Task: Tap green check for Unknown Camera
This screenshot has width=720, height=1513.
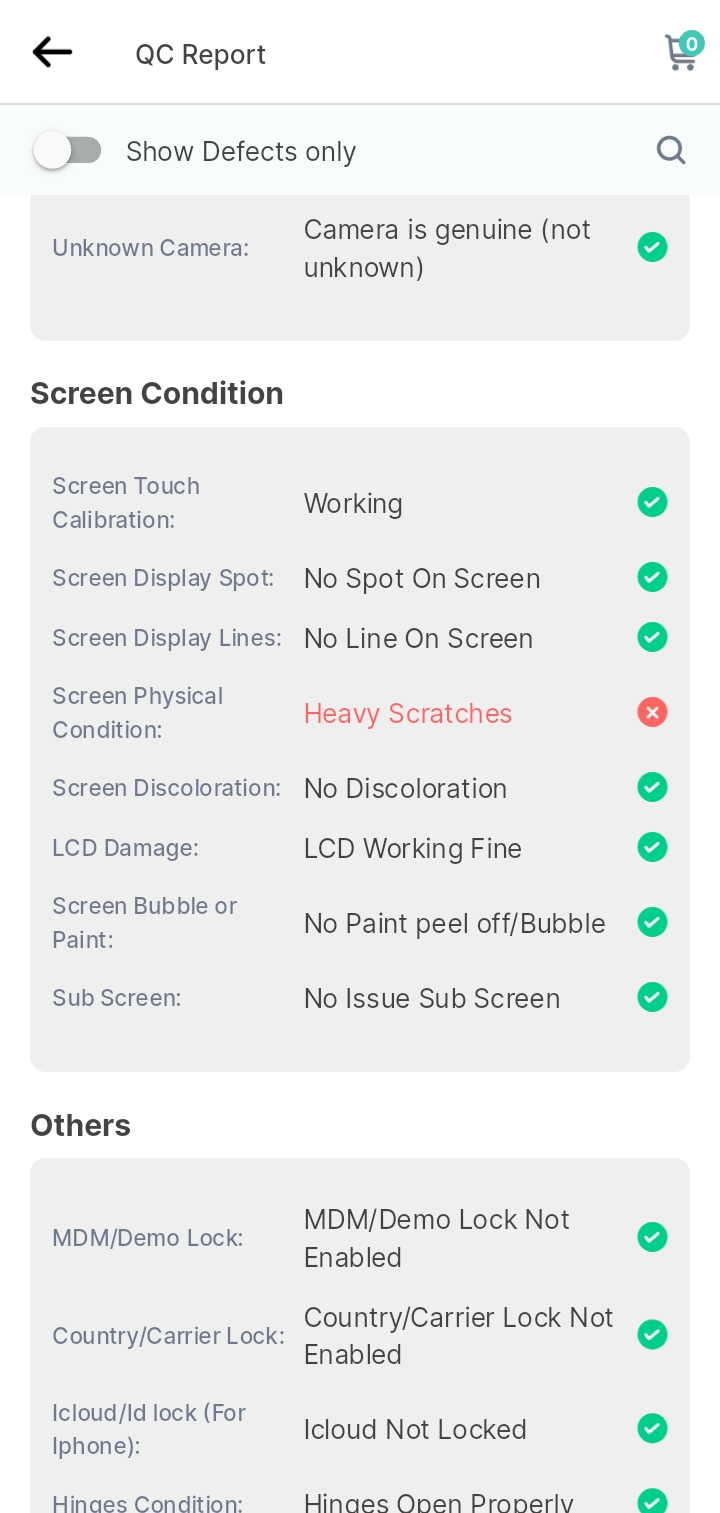Action: click(x=652, y=247)
